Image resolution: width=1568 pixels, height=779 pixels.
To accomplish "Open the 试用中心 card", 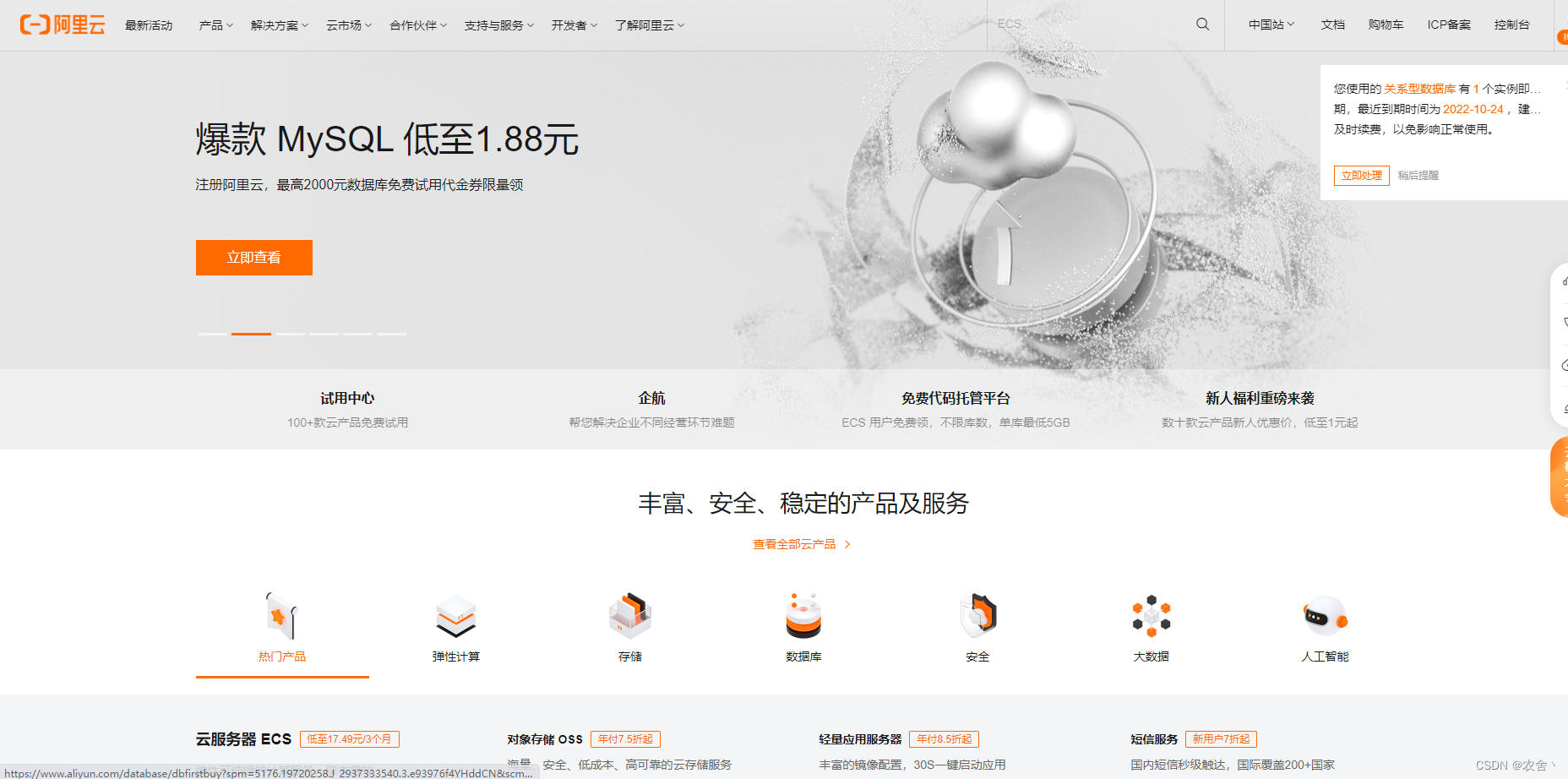I will (x=347, y=409).
